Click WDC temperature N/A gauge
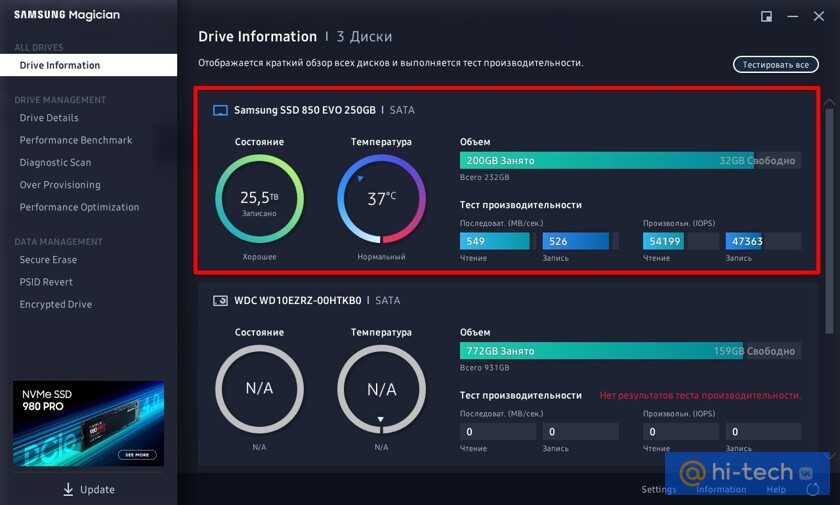The width and height of the screenshot is (840, 505). point(381,389)
